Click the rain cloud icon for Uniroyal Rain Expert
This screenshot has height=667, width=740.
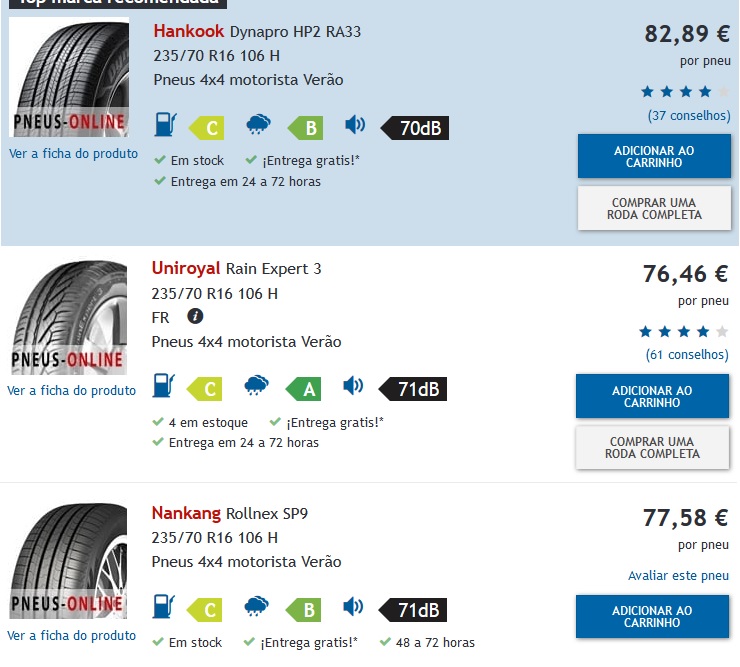tap(256, 386)
